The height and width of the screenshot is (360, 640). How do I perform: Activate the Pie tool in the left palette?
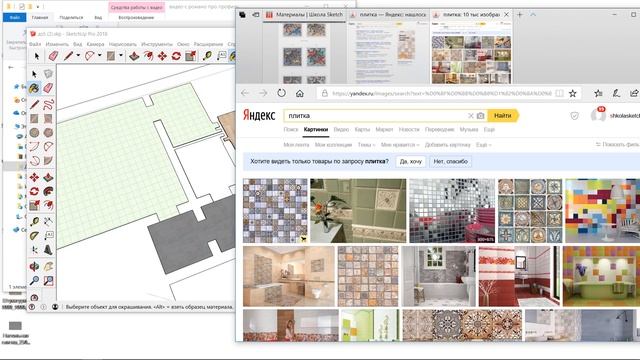point(48,160)
